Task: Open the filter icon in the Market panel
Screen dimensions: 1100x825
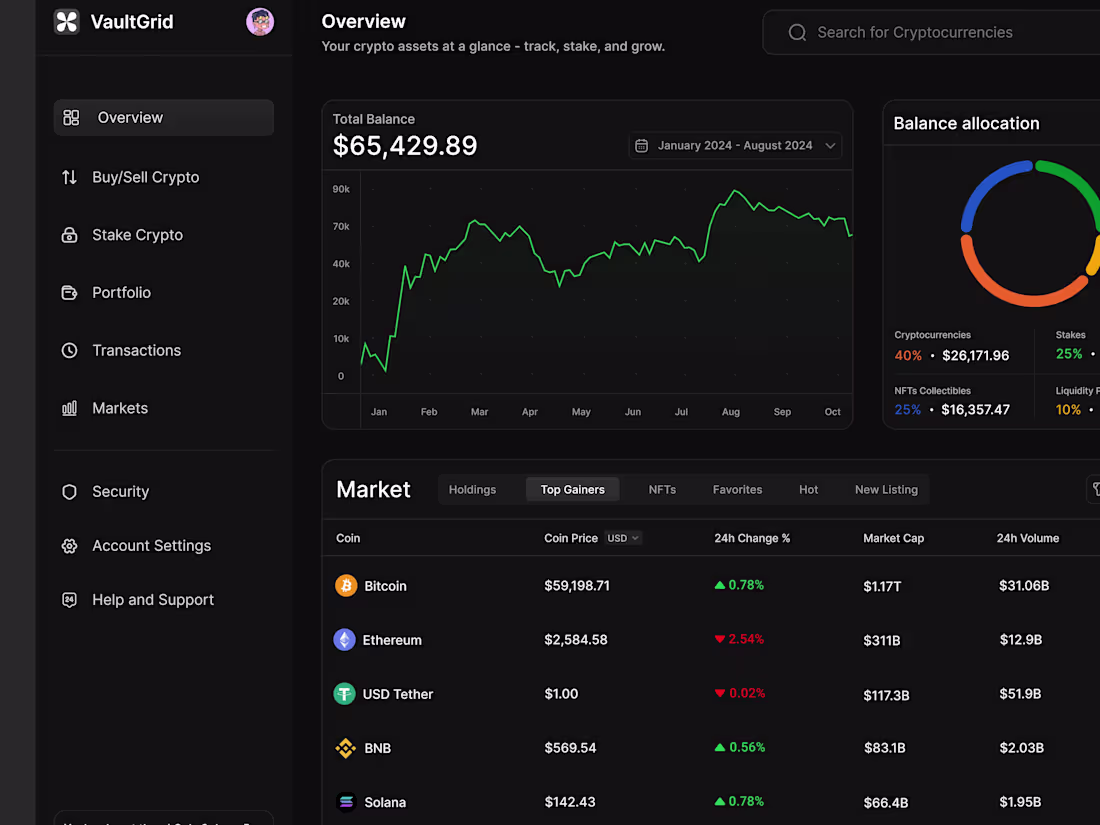Action: click(1095, 489)
